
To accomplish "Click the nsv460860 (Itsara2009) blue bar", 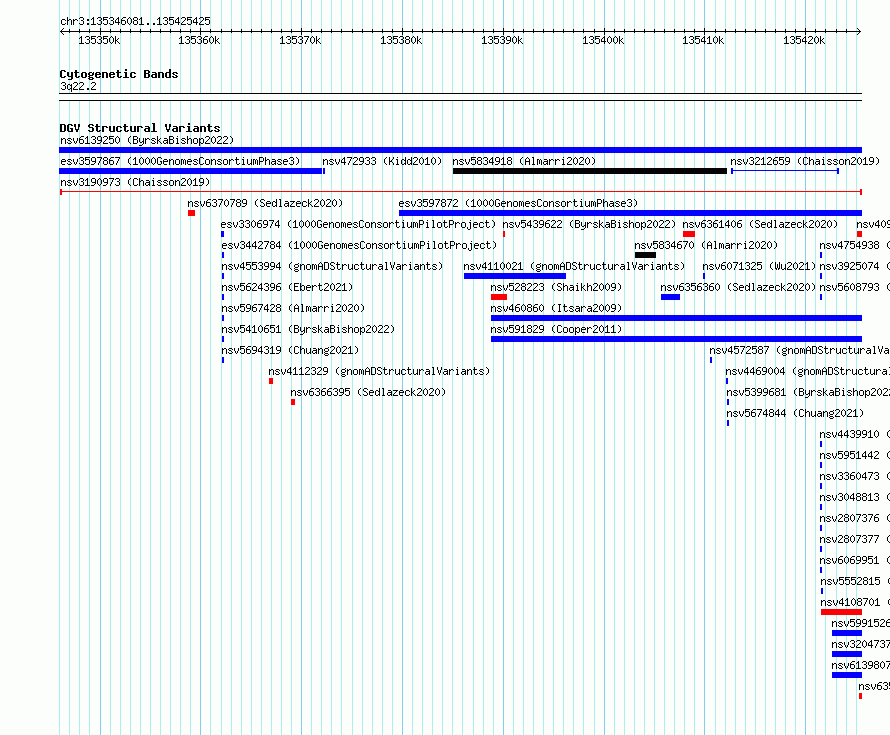I will [676, 318].
